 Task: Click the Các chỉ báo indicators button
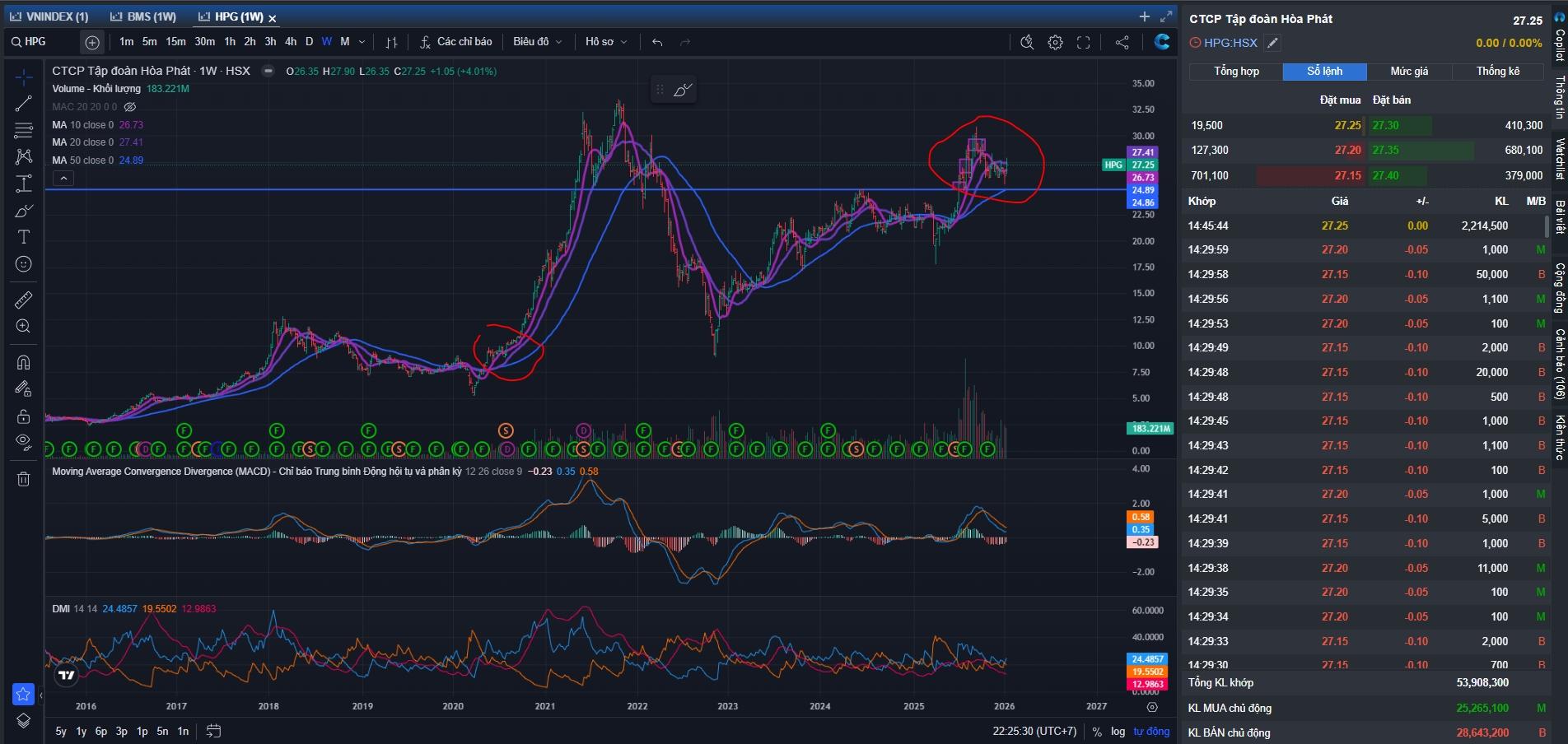coord(455,42)
